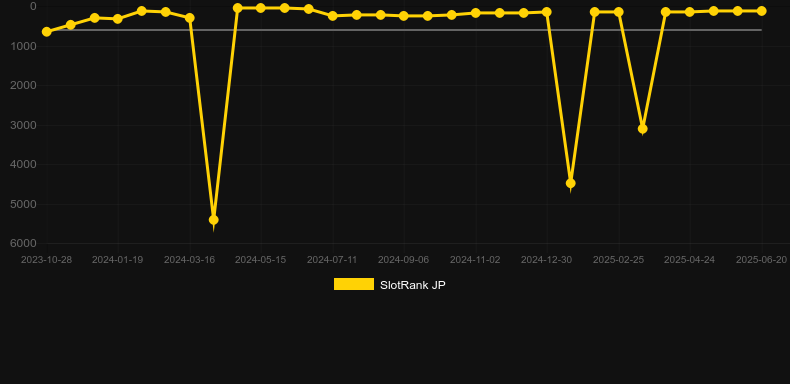This screenshot has width=790, height=384.
Task: Click the 2024-12-30 x-axis date label
Action: pyautogui.click(x=546, y=260)
